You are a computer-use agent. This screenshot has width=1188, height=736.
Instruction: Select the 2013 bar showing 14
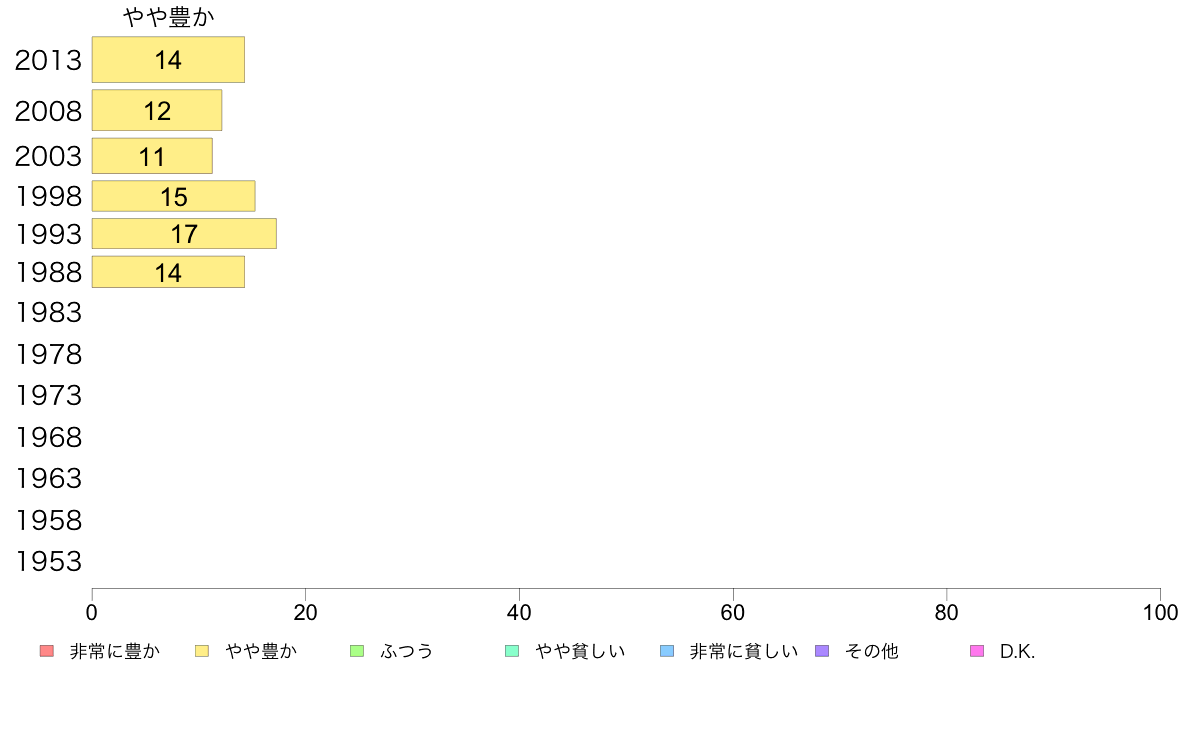[x=168, y=59]
